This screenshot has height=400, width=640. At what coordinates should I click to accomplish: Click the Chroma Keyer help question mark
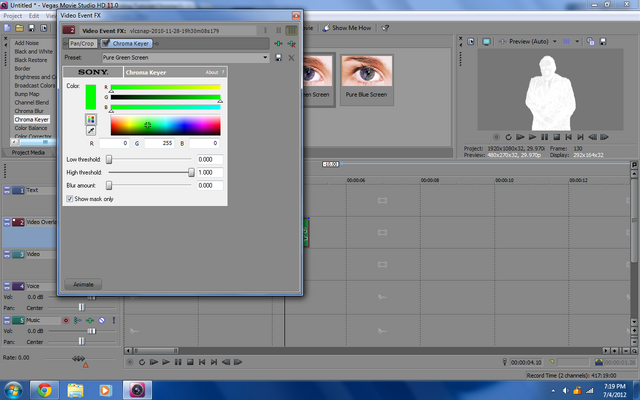(x=223, y=72)
